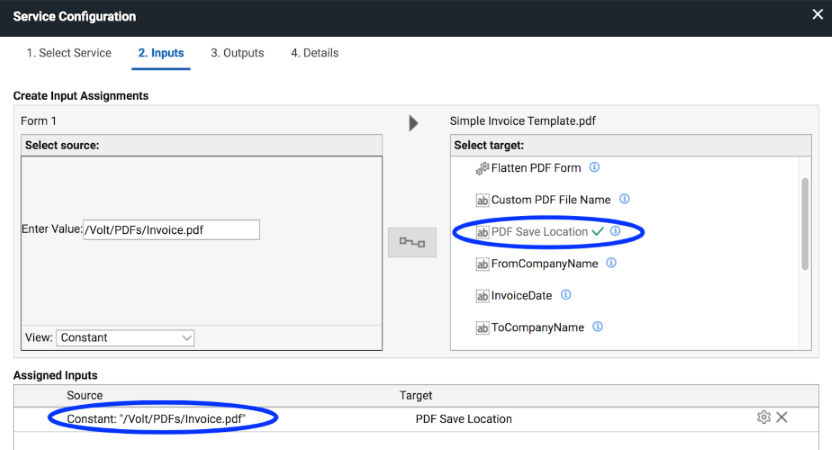Click info icon next to PDF Save Location
832x450 pixels.
616,232
